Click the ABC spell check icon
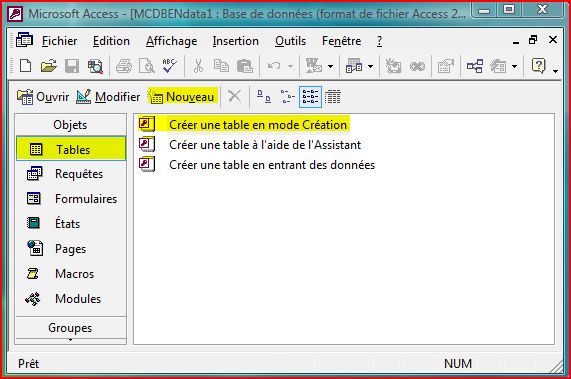The height and width of the screenshot is (379, 571). pos(170,66)
